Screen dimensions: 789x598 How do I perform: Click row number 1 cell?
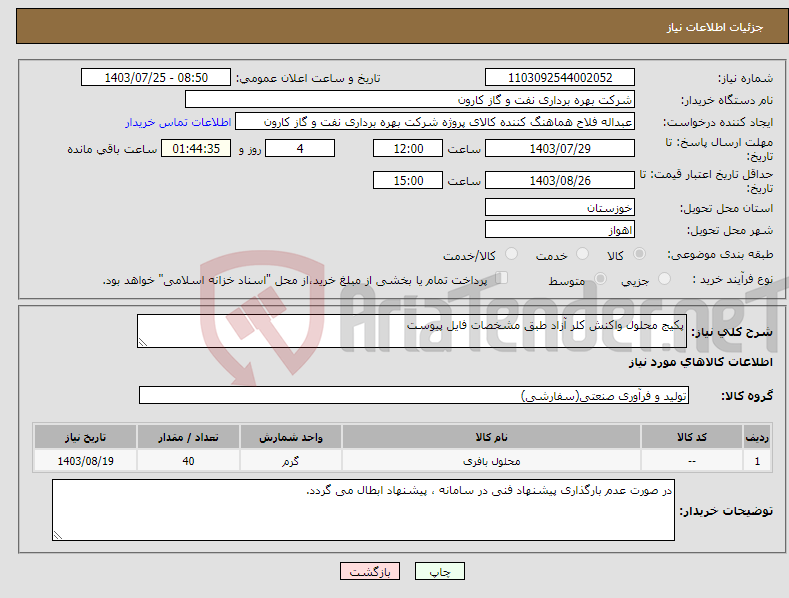coord(757,461)
